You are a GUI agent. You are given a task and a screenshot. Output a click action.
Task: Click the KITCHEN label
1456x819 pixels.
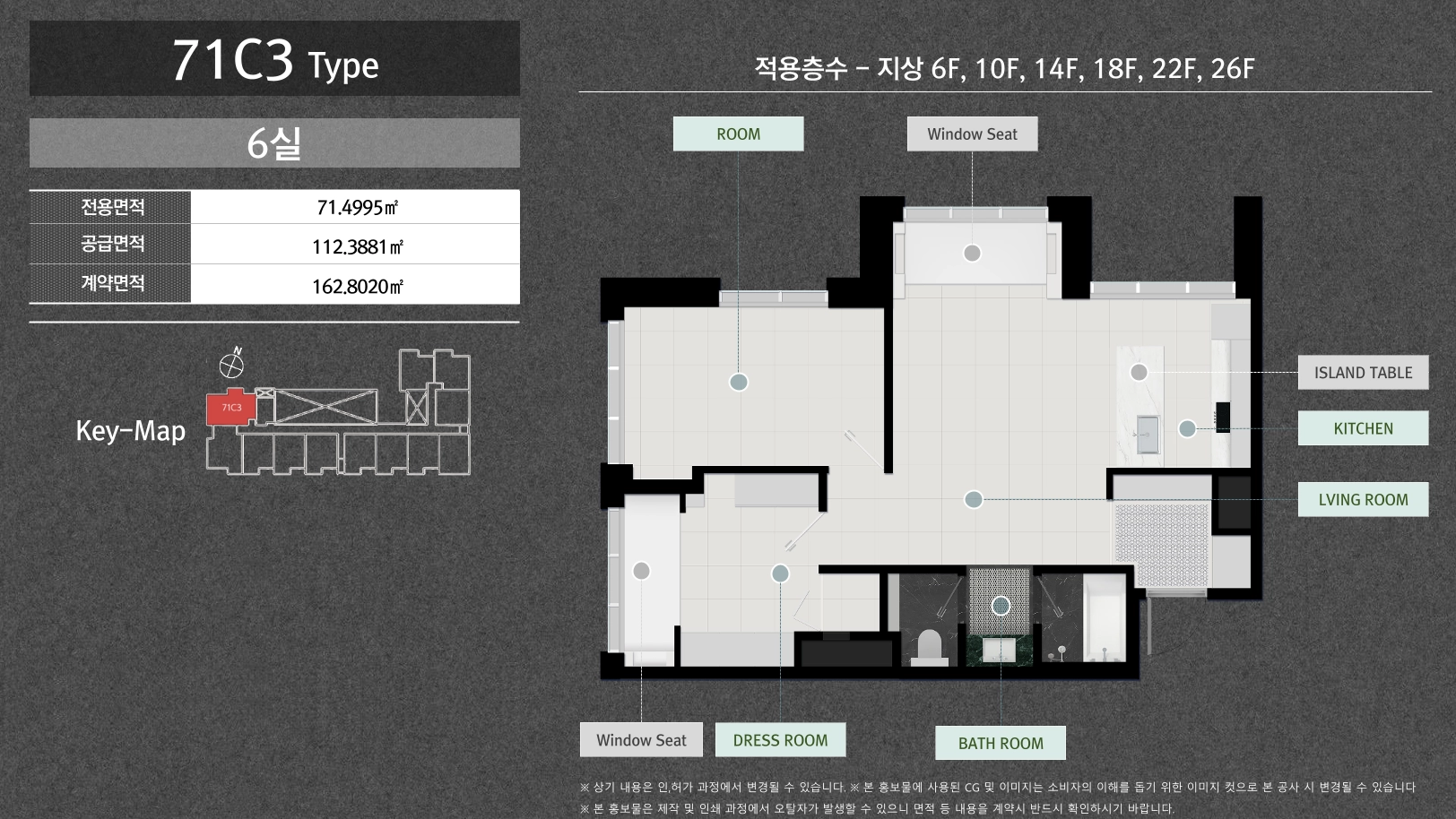[1363, 428]
